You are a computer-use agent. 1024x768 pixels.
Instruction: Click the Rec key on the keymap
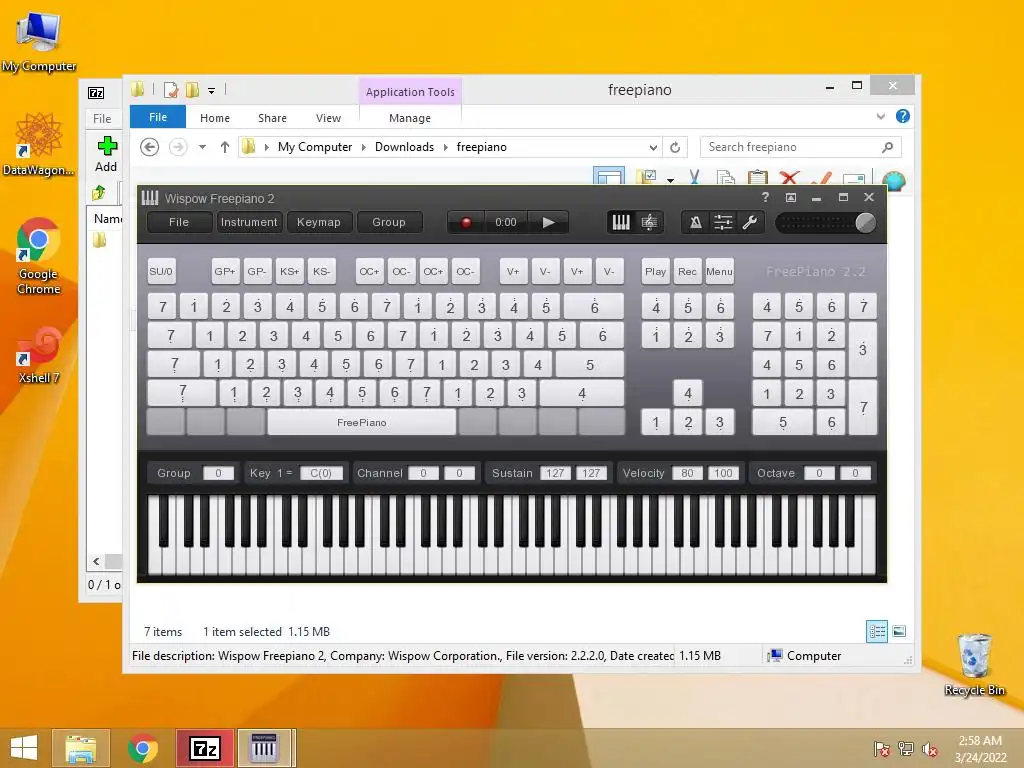point(687,272)
